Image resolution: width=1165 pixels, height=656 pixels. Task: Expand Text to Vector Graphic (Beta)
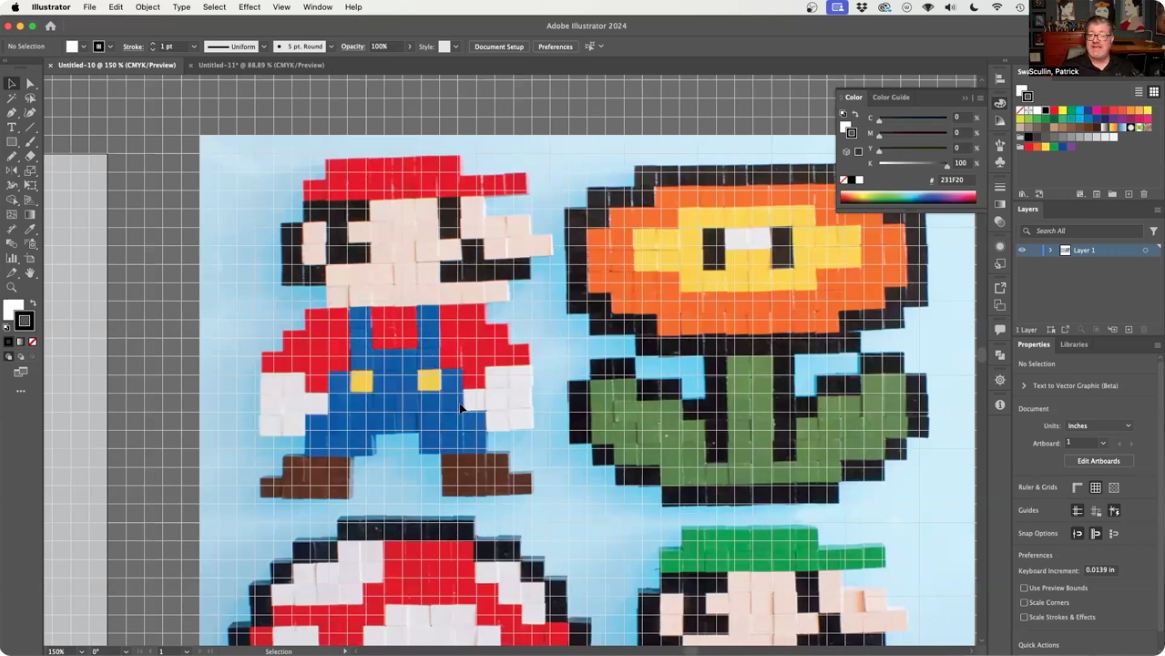(1024, 386)
